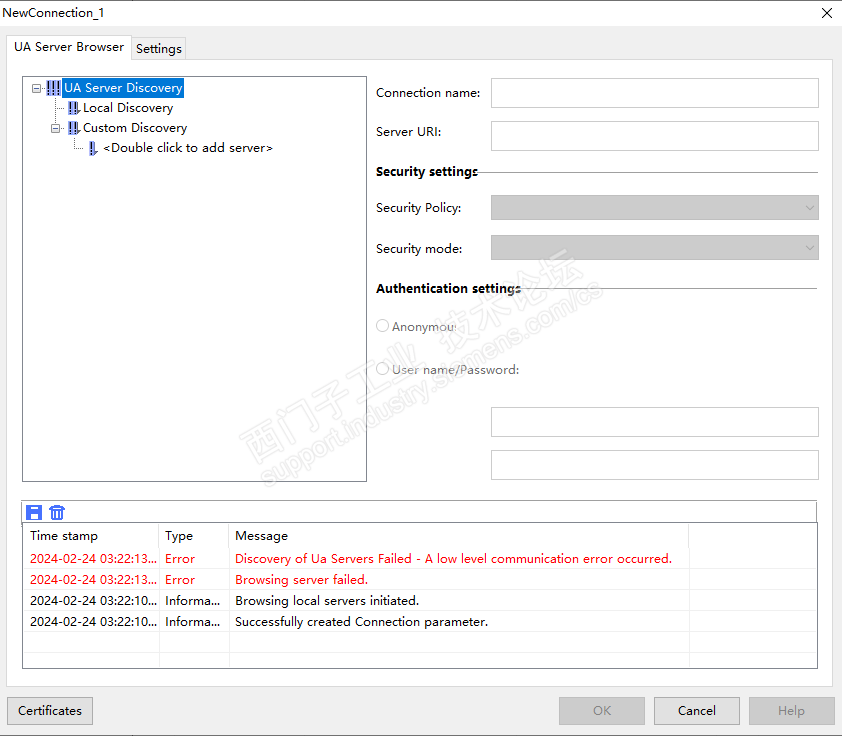Collapse the UA Server Discovery tree node
The height and width of the screenshot is (736, 842).
point(36,88)
